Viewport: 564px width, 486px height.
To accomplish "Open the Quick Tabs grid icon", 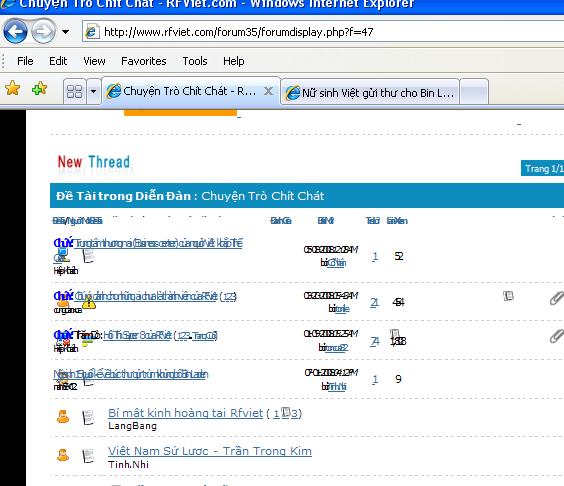I will [x=74, y=91].
